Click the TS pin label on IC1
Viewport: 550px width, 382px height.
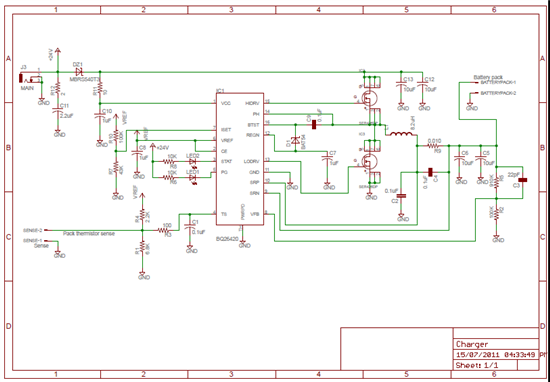tap(223, 214)
